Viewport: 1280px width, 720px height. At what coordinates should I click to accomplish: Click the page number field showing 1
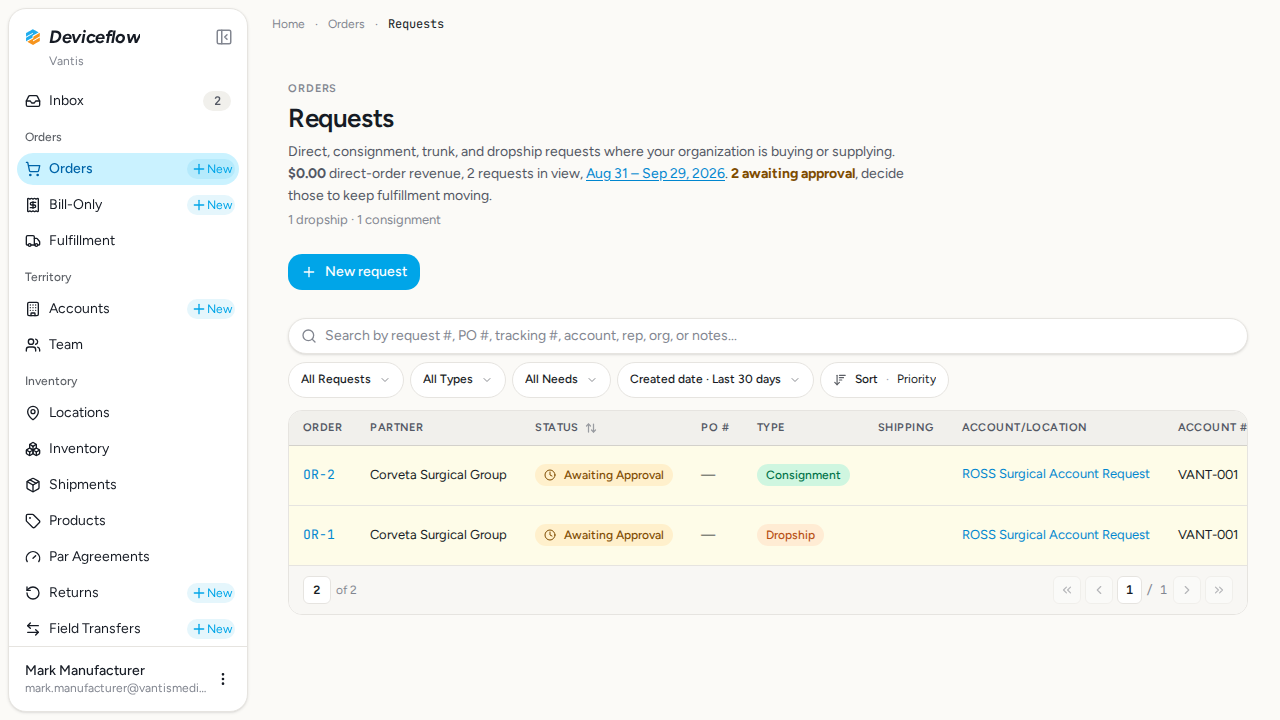point(1129,590)
